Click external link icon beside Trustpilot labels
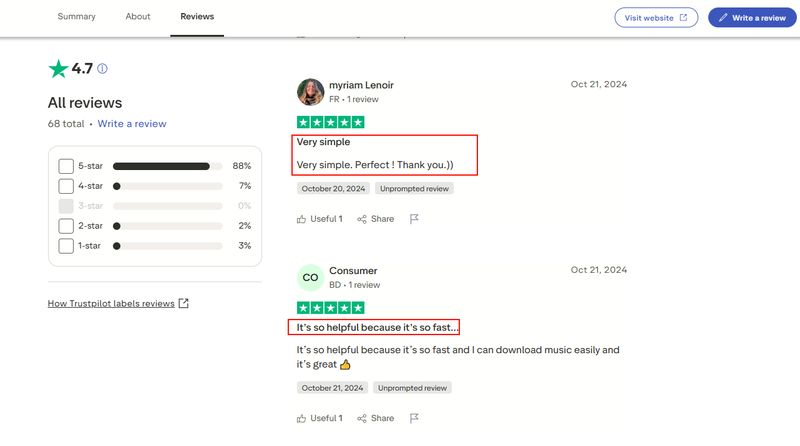800x446 pixels. click(x=184, y=303)
